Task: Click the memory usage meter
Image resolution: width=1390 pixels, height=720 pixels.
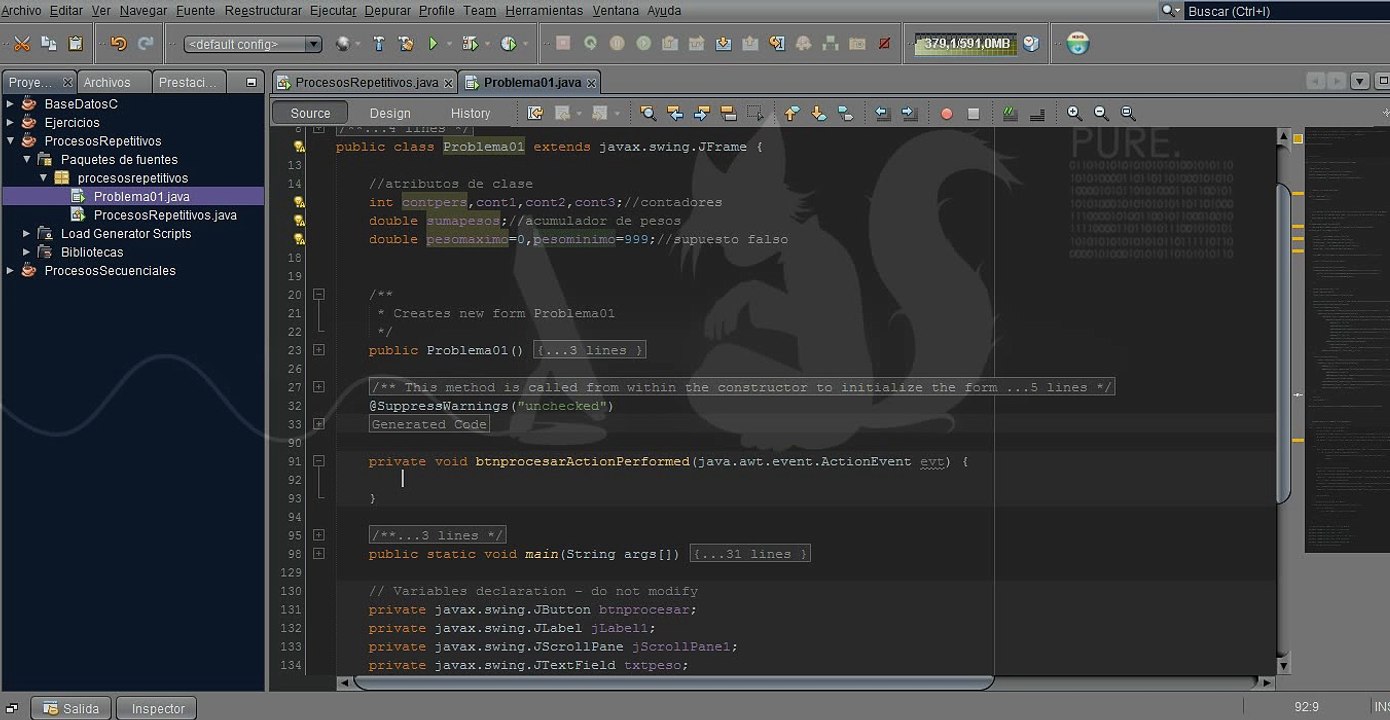Action: pos(965,44)
